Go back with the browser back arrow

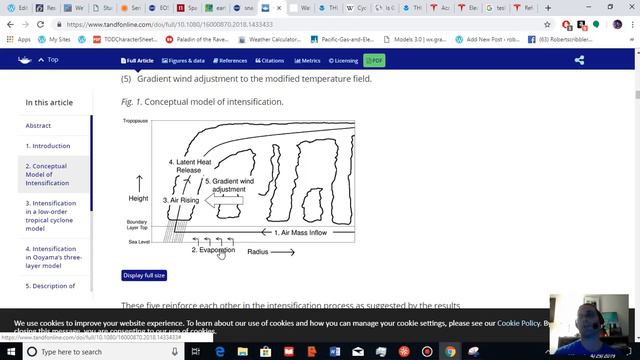(x=10, y=24)
